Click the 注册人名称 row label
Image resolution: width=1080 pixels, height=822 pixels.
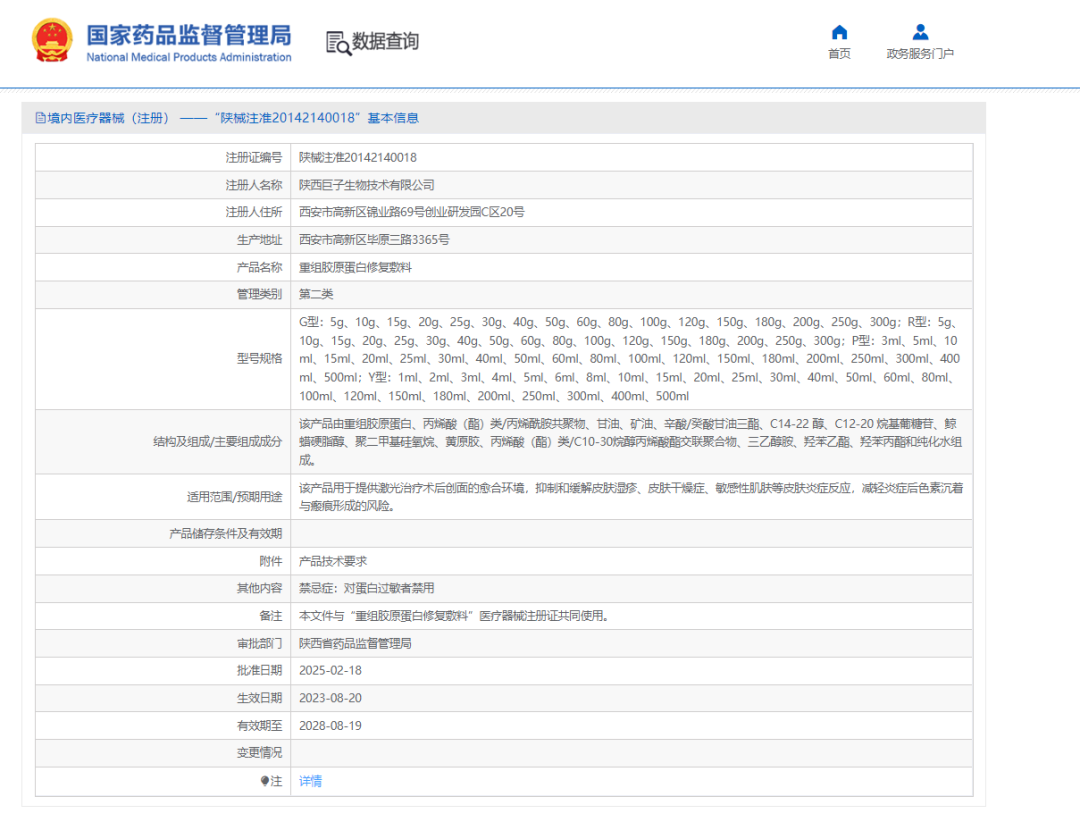253,185
